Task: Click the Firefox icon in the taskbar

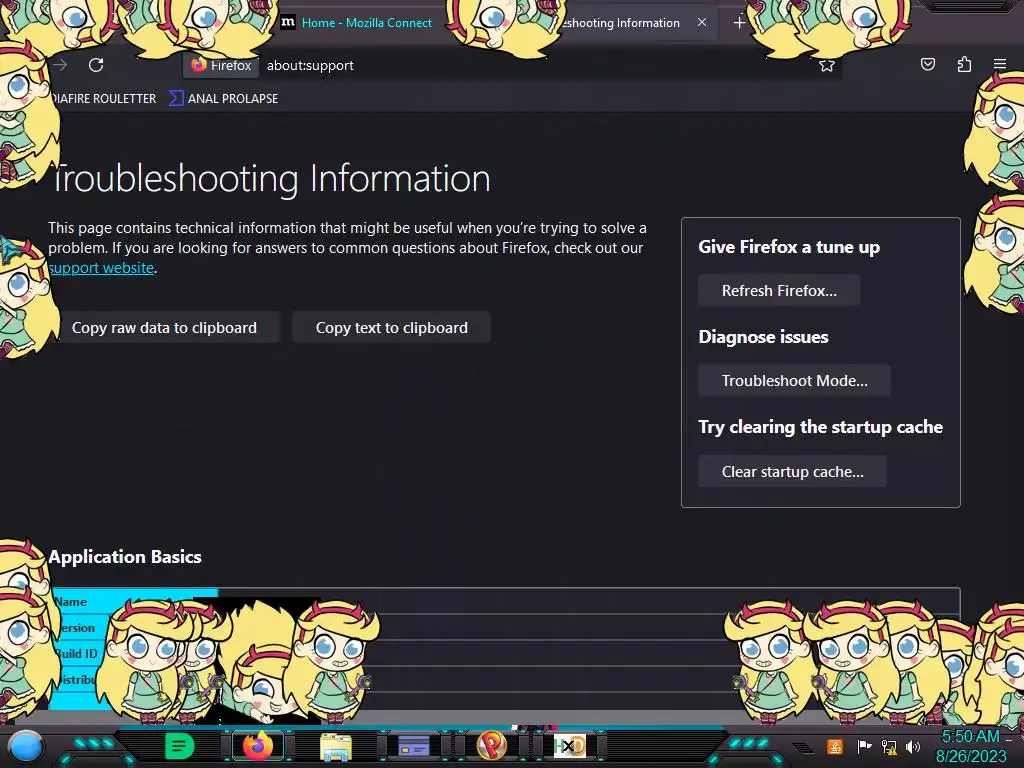Action: tap(258, 746)
